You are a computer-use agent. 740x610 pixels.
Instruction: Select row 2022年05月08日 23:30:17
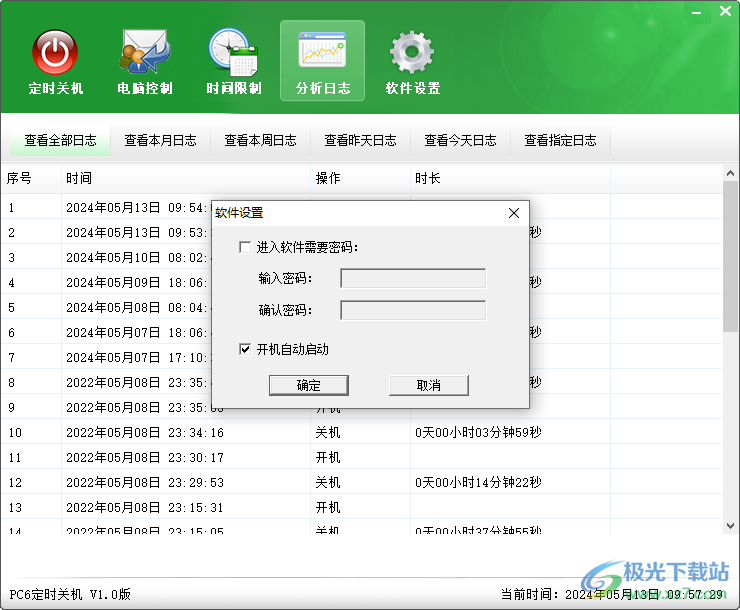click(362, 457)
